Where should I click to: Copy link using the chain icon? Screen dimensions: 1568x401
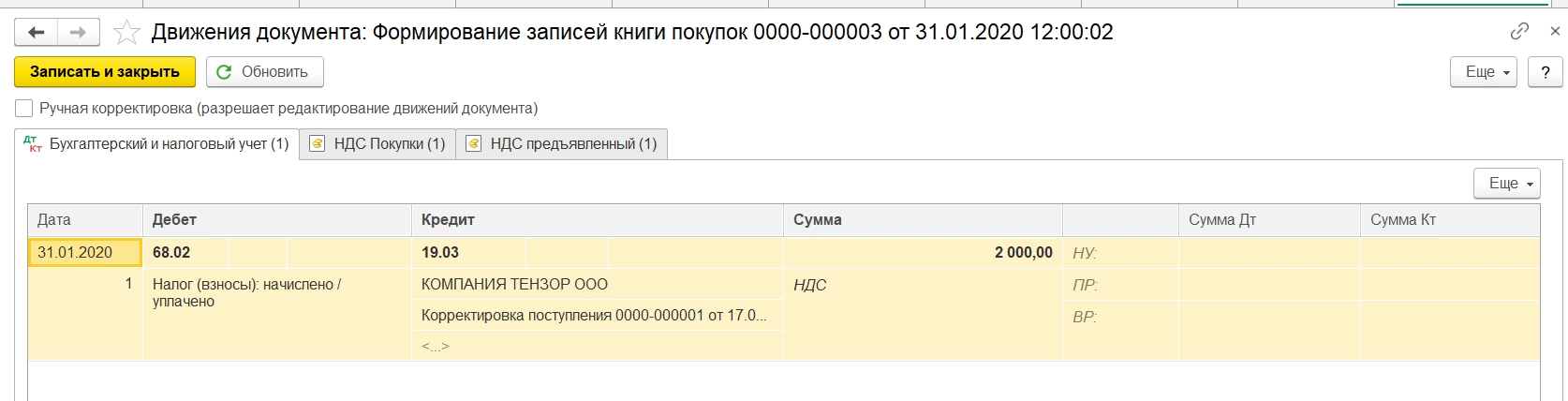(1519, 31)
